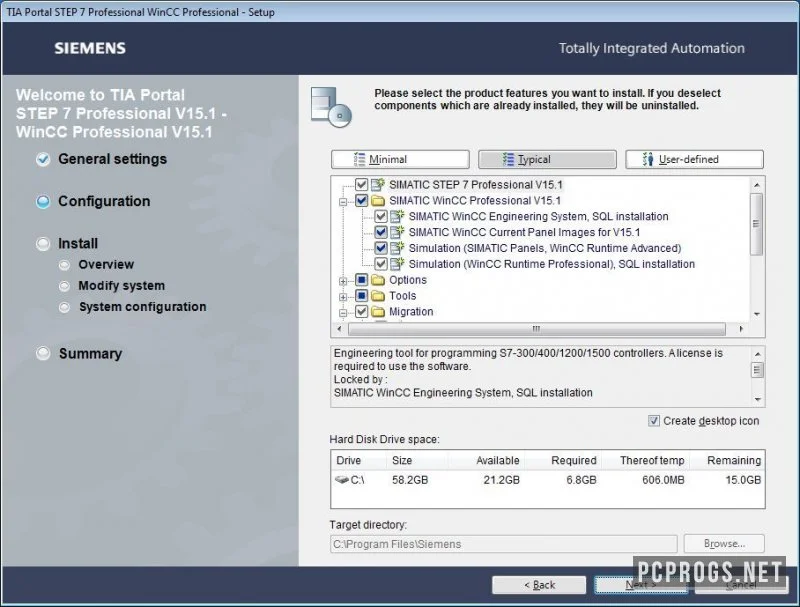Click the Simulation WinCC Runtime Professional icon
Screen dimensions: 800x607
tap(397, 264)
